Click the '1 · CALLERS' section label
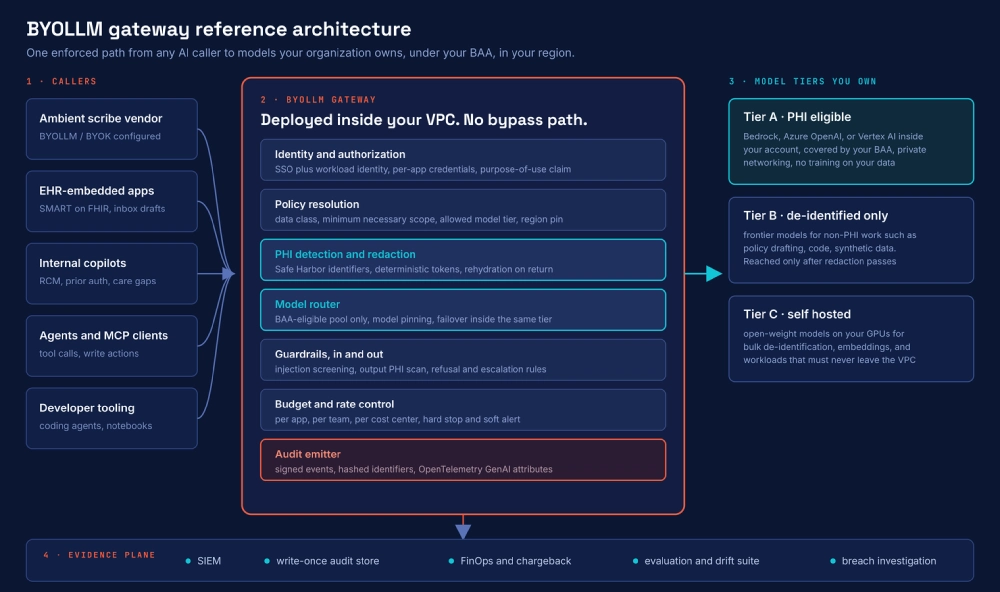This screenshot has height=592, width=1000. (x=61, y=82)
